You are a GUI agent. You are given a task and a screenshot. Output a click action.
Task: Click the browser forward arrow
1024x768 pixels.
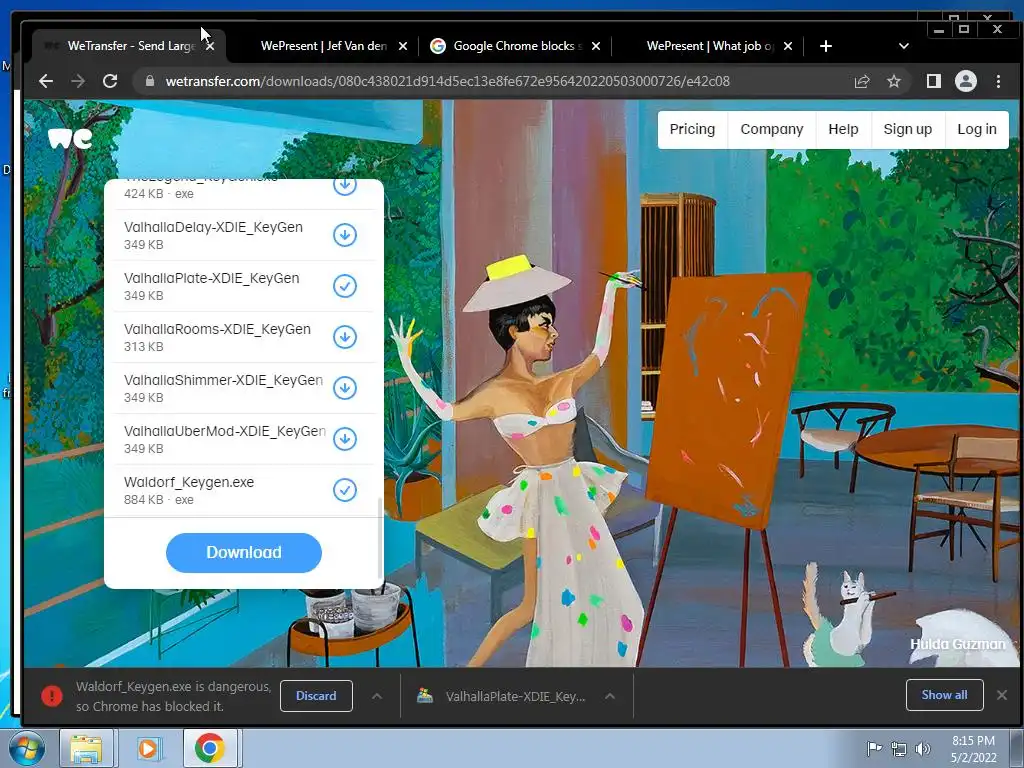pyautogui.click(x=78, y=81)
